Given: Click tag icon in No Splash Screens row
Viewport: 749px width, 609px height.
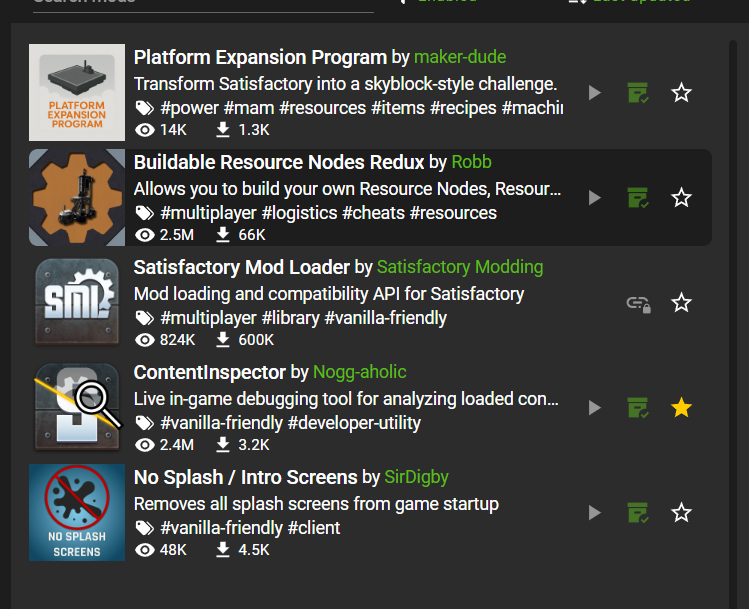Looking at the screenshot, I should click(144, 528).
